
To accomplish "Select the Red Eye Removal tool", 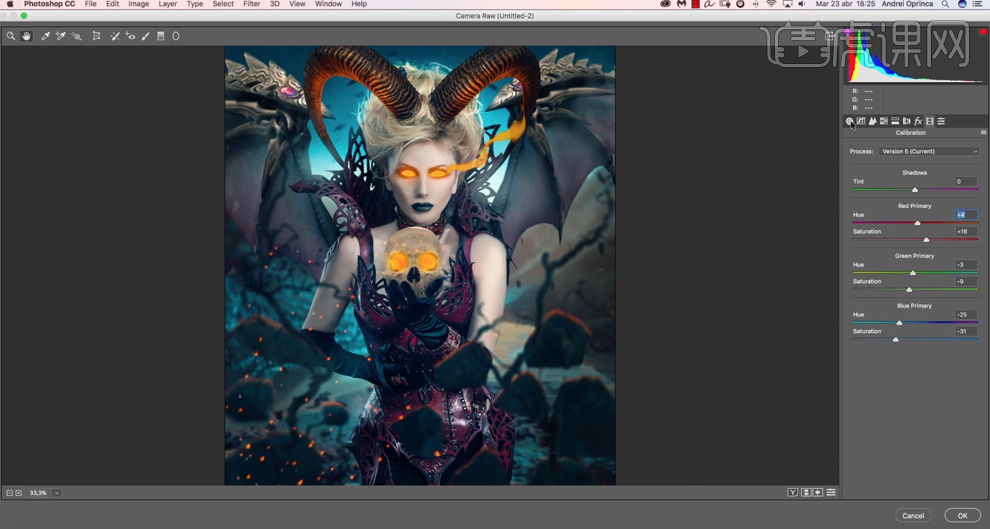I will (x=130, y=36).
